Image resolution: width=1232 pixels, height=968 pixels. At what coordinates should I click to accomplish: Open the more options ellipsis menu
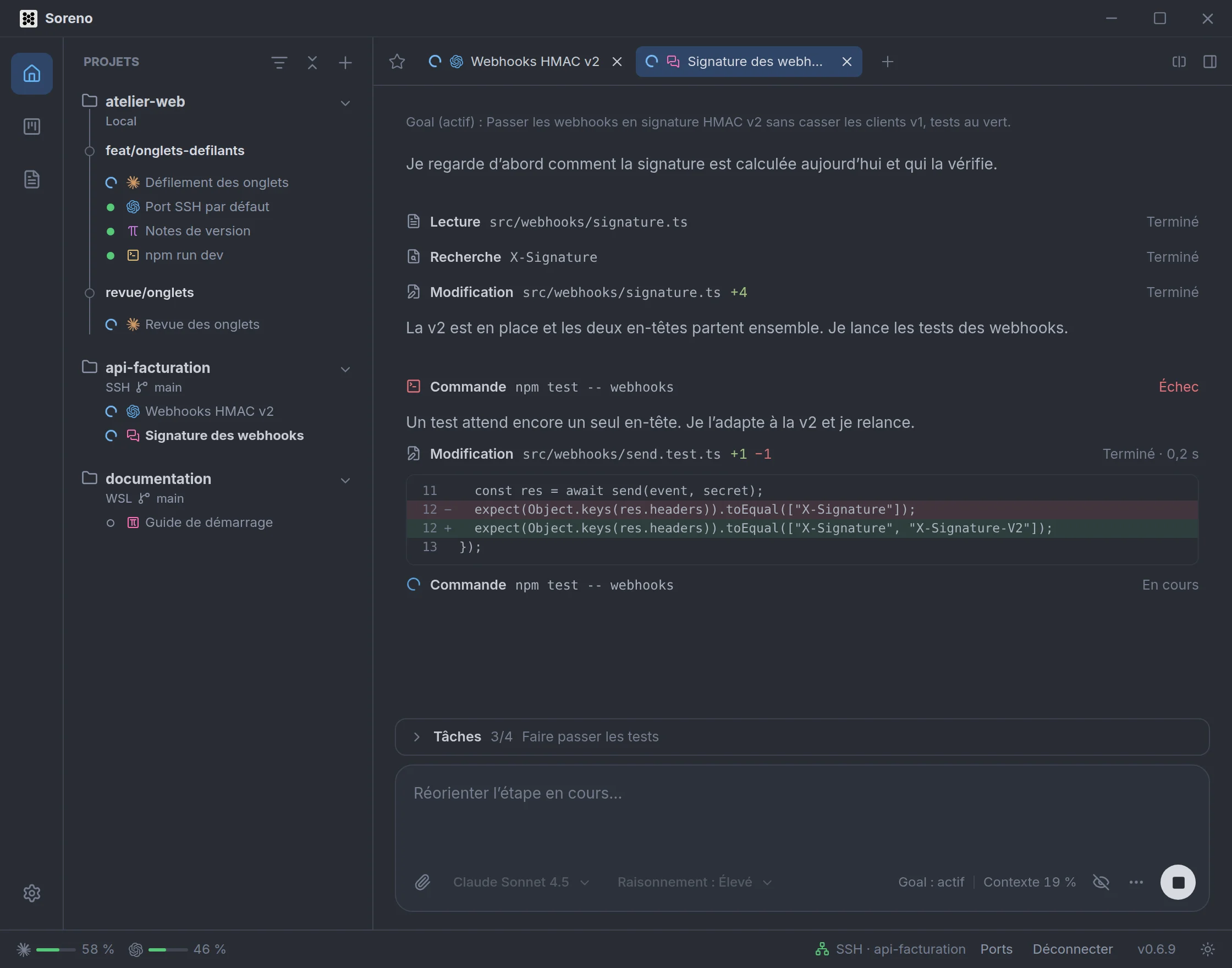point(1136,882)
